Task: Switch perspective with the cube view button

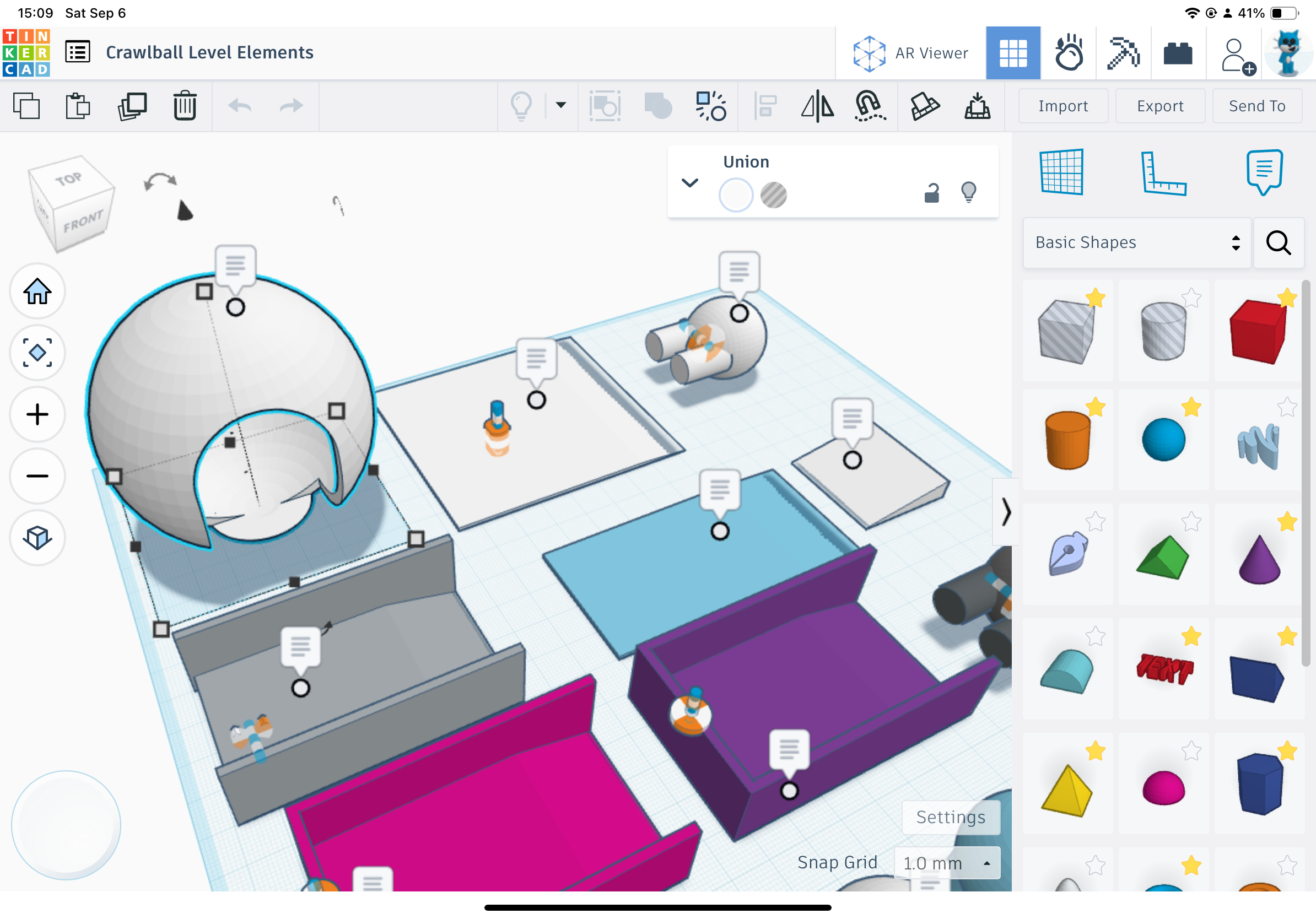Action: [37, 538]
